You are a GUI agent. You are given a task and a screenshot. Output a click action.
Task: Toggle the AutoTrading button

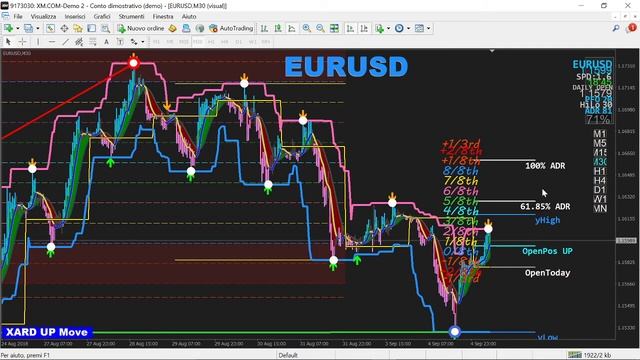point(231,28)
